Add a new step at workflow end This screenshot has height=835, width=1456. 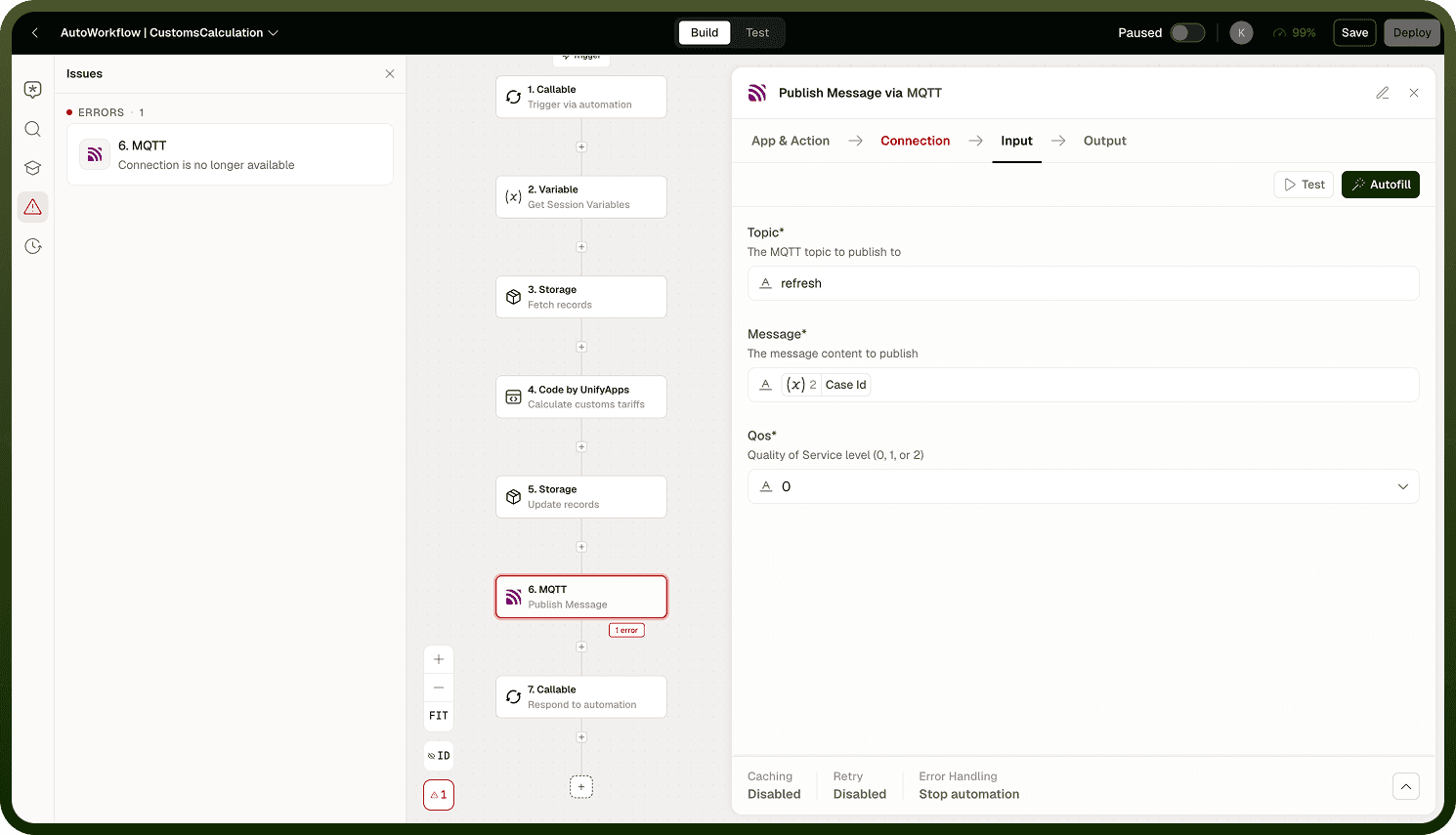[x=581, y=787]
